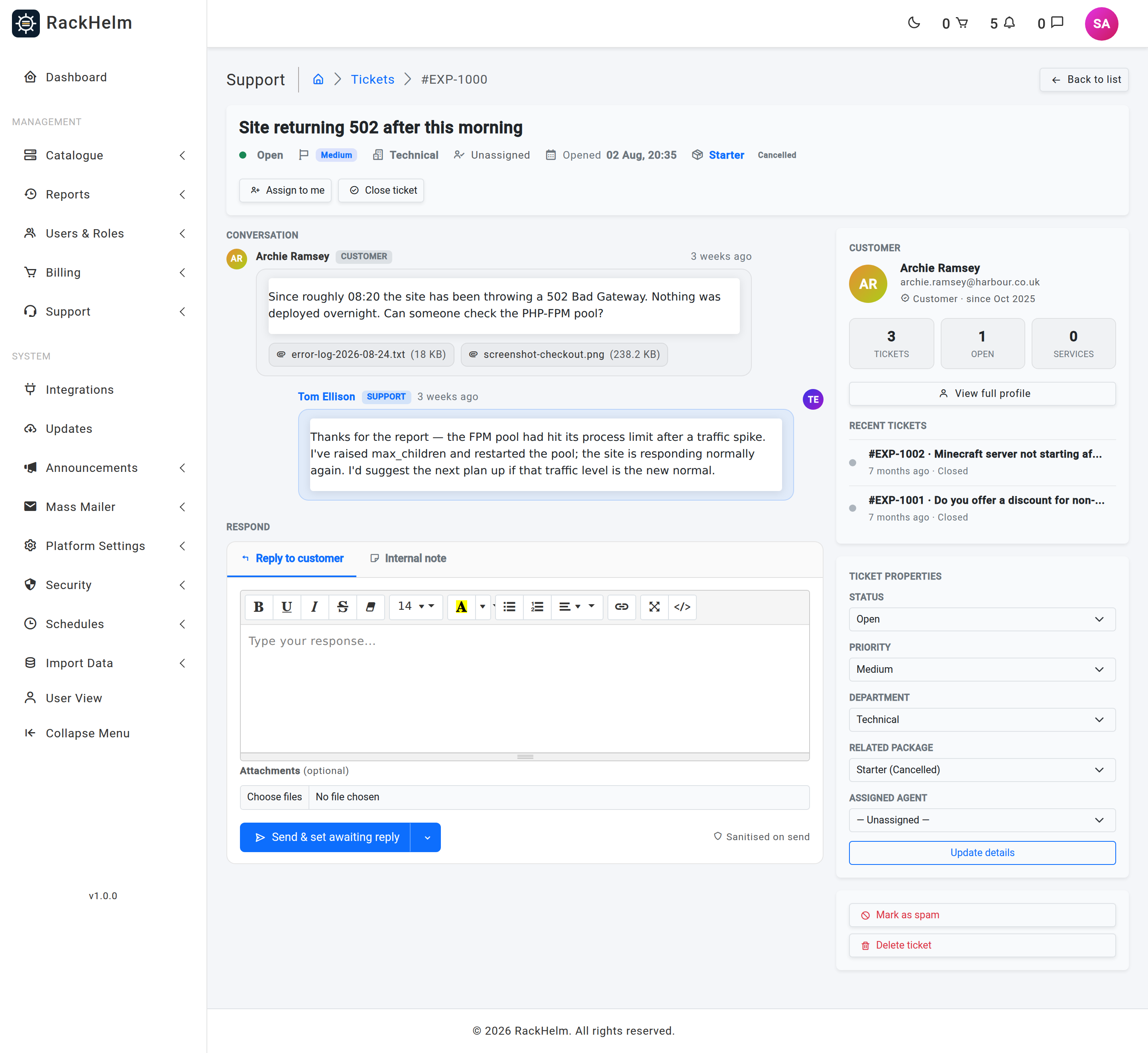Open the messages chat icon

tap(1057, 23)
